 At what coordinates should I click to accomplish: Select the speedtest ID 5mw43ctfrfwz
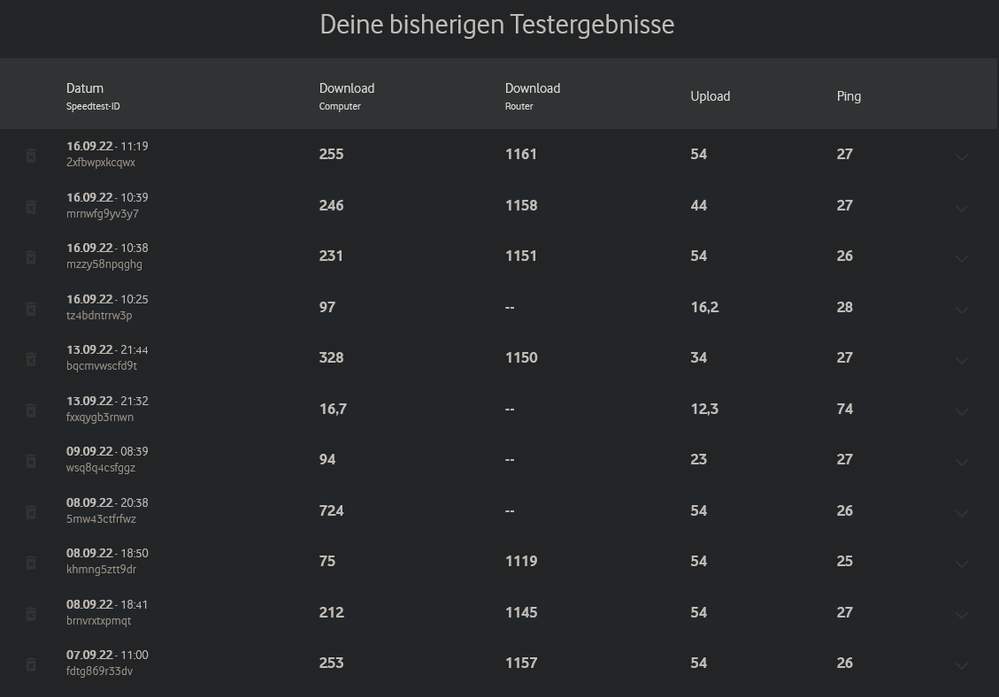101,519
